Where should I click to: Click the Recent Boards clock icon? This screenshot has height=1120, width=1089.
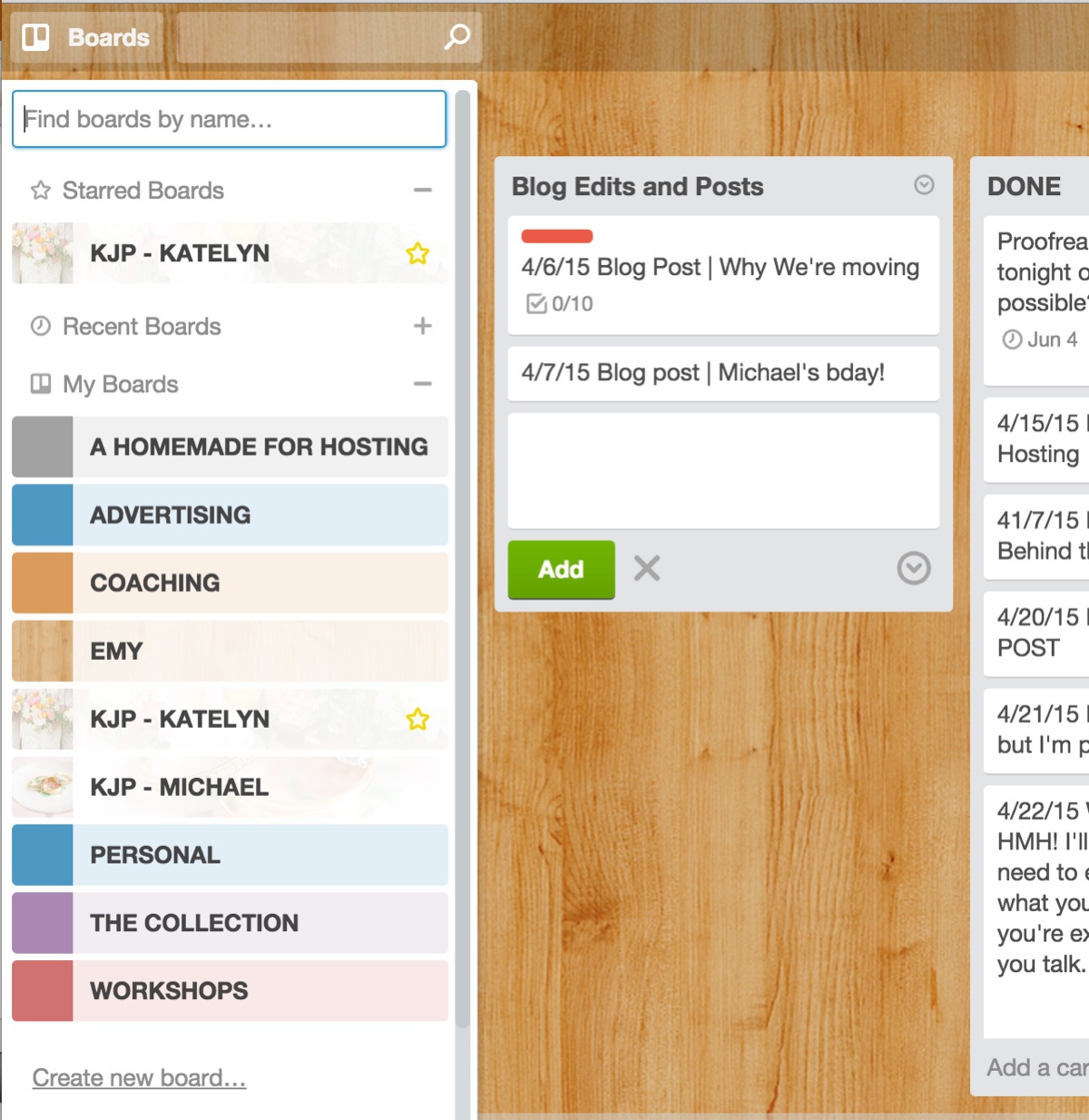click(41, 326)
